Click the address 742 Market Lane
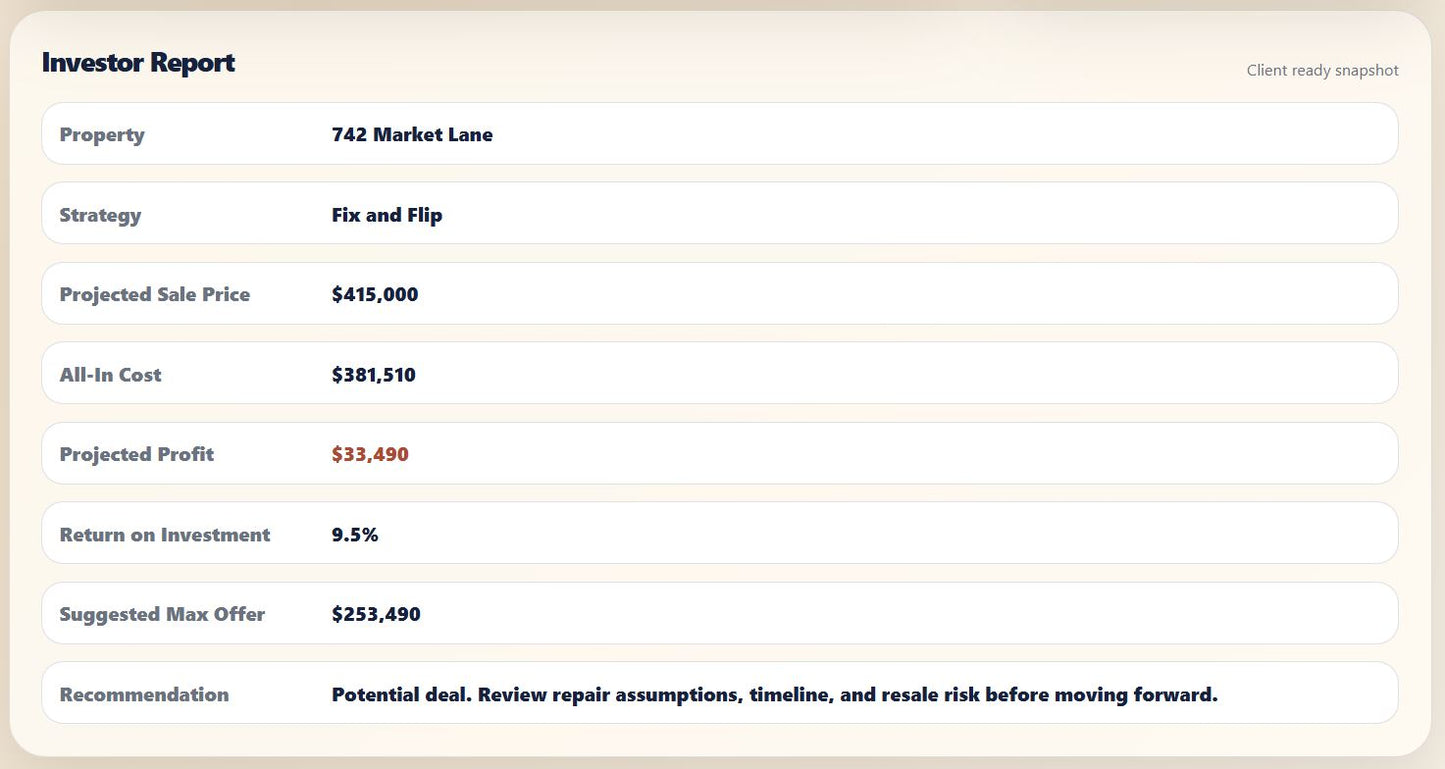The width and height of the screenshot is (1445, 769). pos(412,134)
